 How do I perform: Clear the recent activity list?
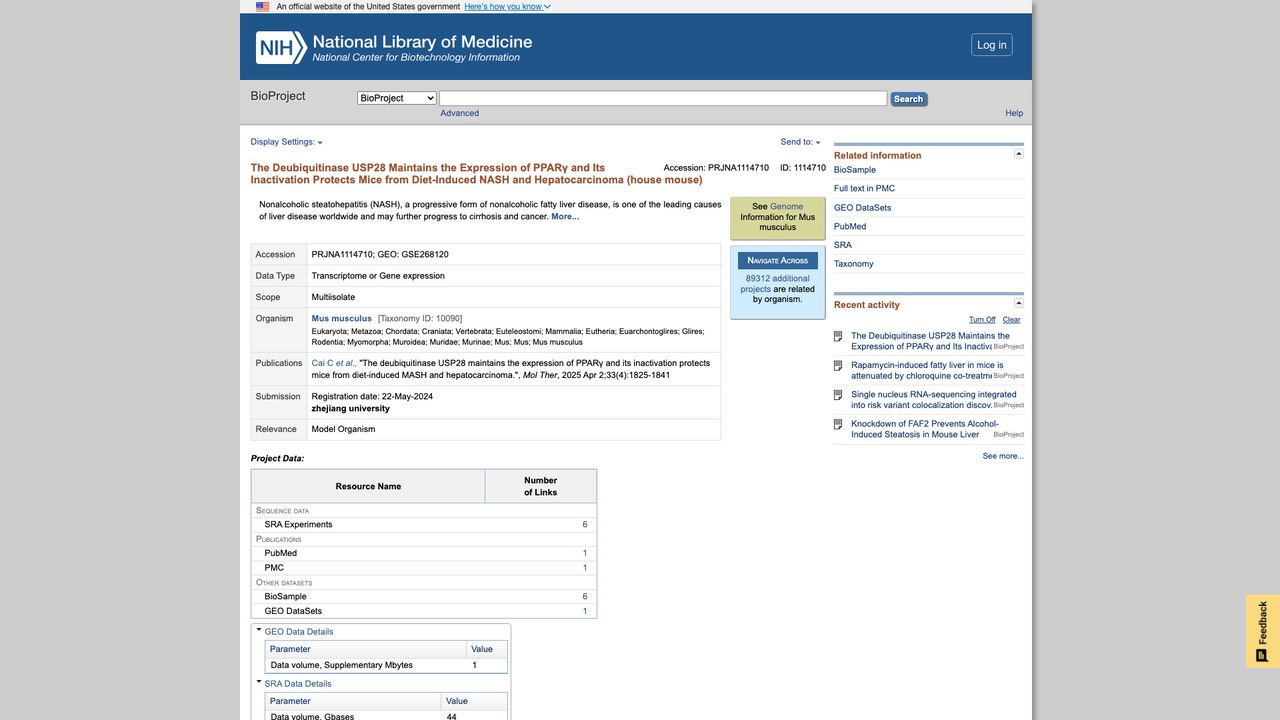(x=1012, y=320)
